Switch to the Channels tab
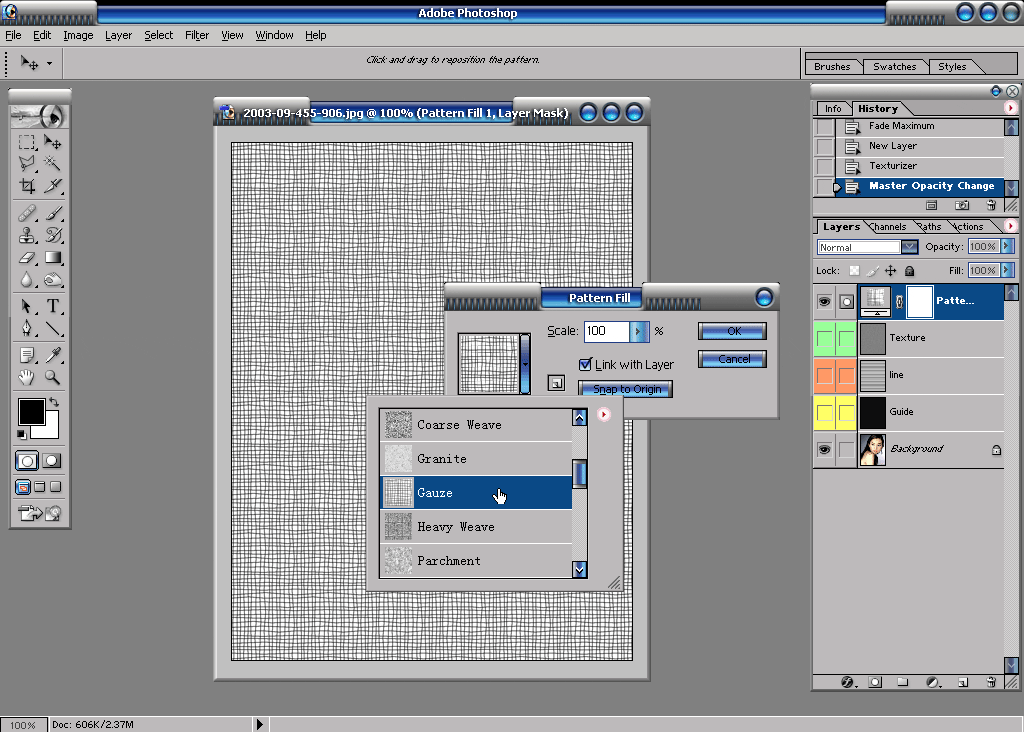This screenshot has height=732, width=1024. pos(889,227)
